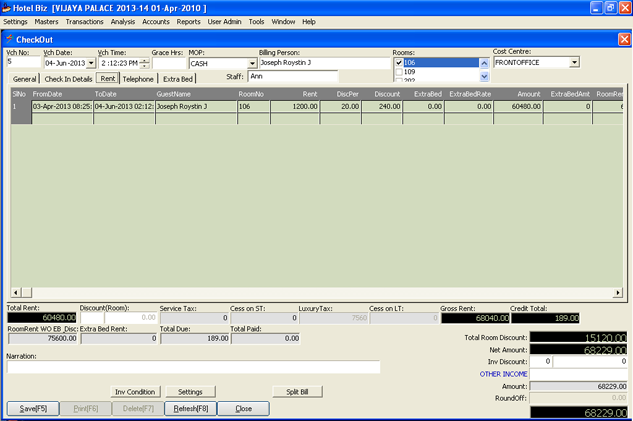This screenshot has height=421, width=633.
Task: Click the GuestName column header
Action: click(x=196, y=94)
